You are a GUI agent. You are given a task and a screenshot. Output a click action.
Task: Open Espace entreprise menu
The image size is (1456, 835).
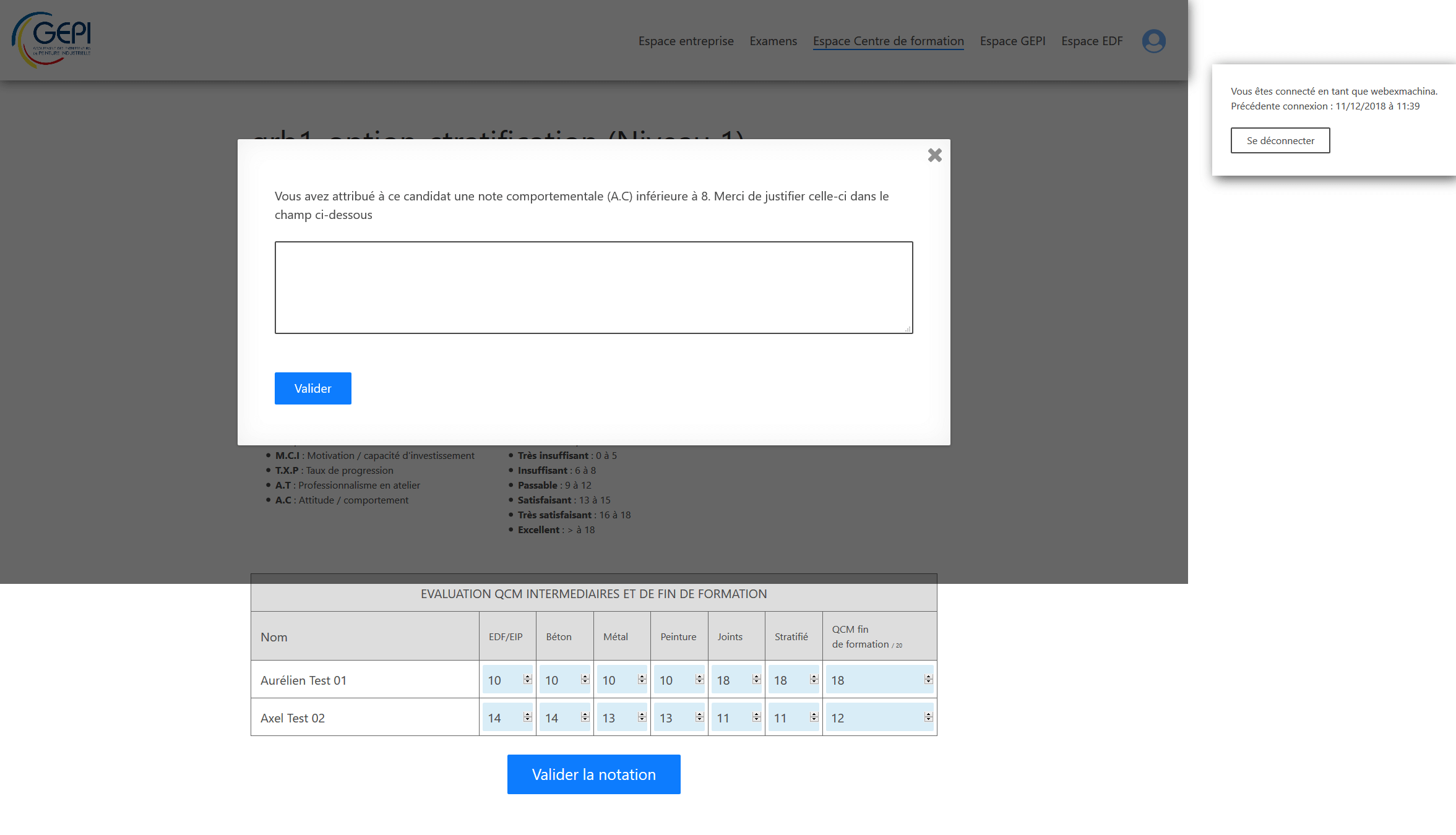(686, 41)
